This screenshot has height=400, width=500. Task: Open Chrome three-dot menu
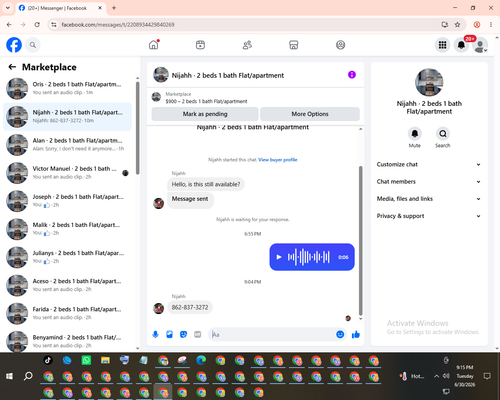(x=491, y=24)
